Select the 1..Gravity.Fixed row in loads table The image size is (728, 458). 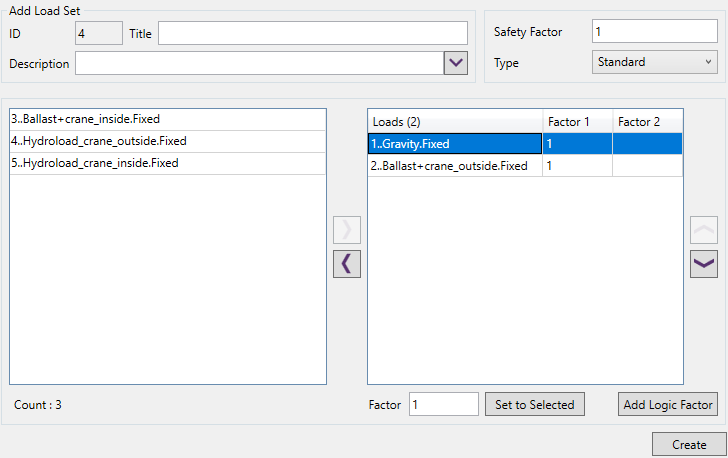pyautogui.click(x=455, y=144)
